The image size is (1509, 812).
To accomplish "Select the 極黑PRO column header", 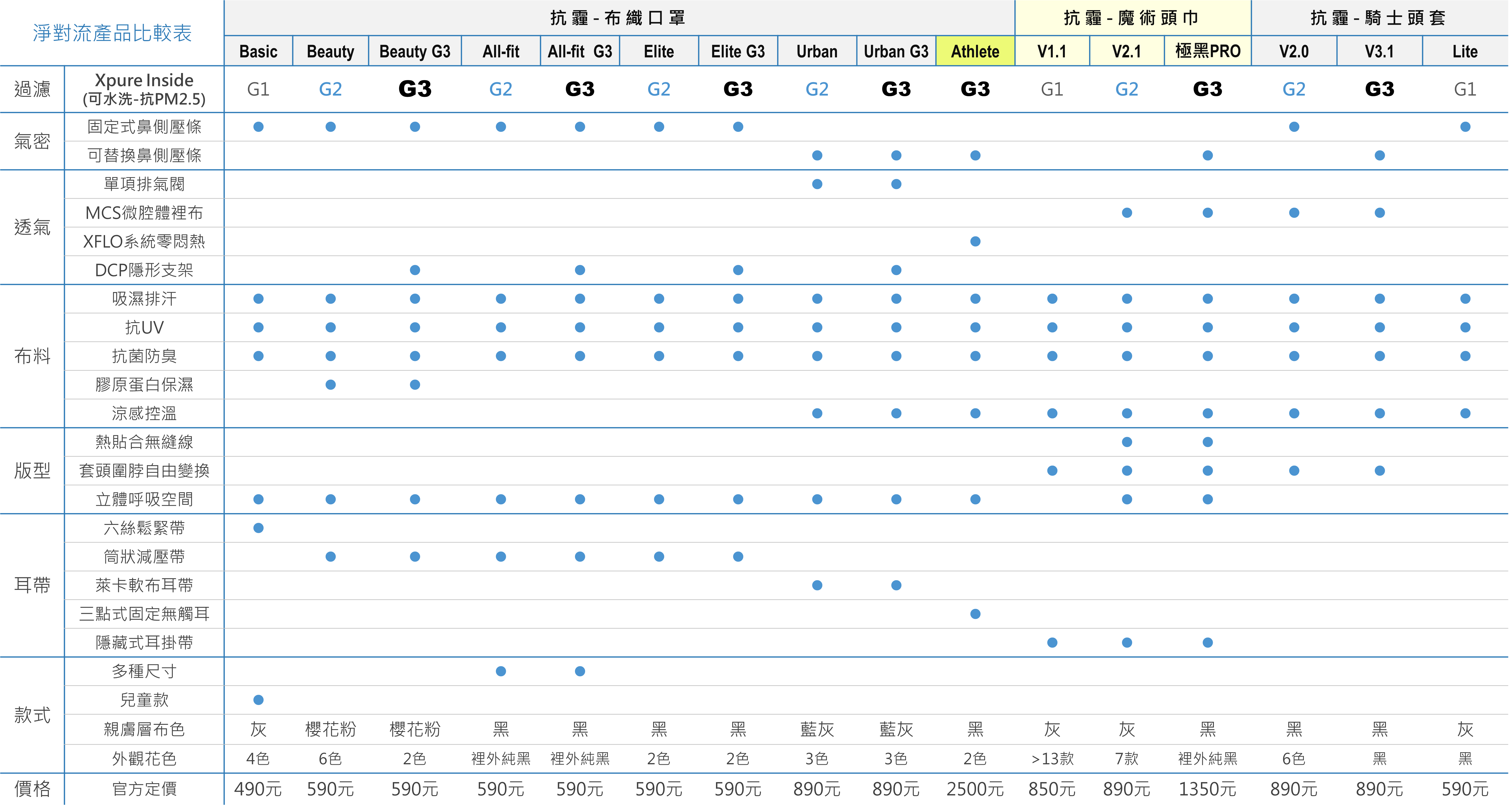I will pyautogui.click(x=1207, y=52).
